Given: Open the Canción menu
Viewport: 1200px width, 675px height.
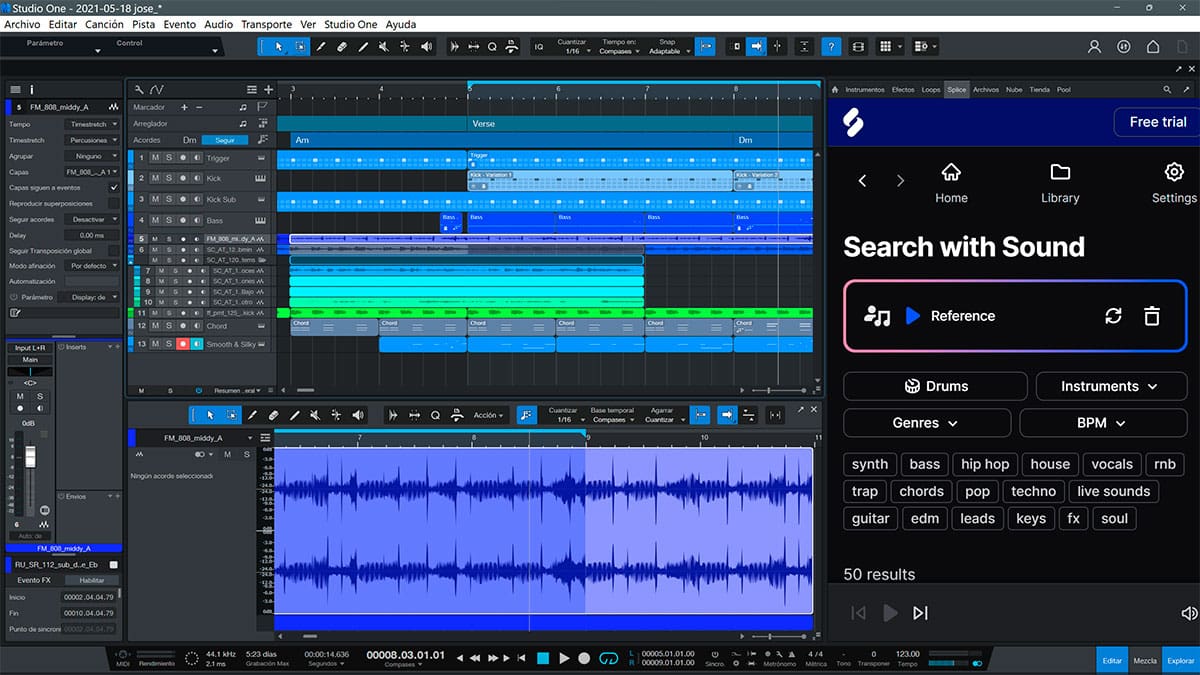Looking at the screenshot, I should (105, 24).
